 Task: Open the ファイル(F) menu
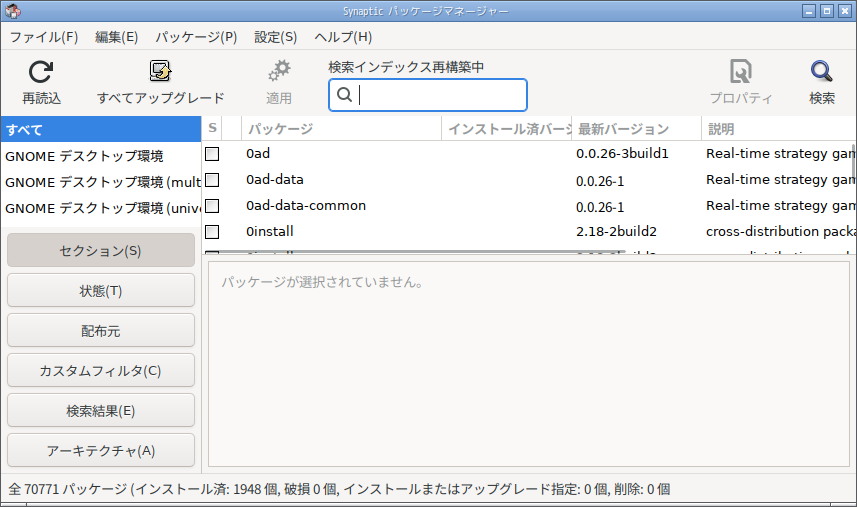click(44, 37)
